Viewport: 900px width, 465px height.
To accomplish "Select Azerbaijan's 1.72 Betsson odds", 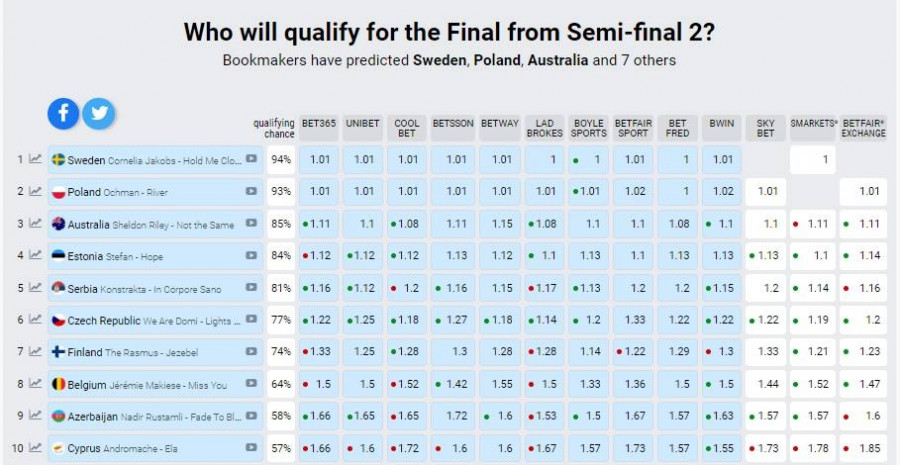I will pyautogui.click(x=456, y=416).
